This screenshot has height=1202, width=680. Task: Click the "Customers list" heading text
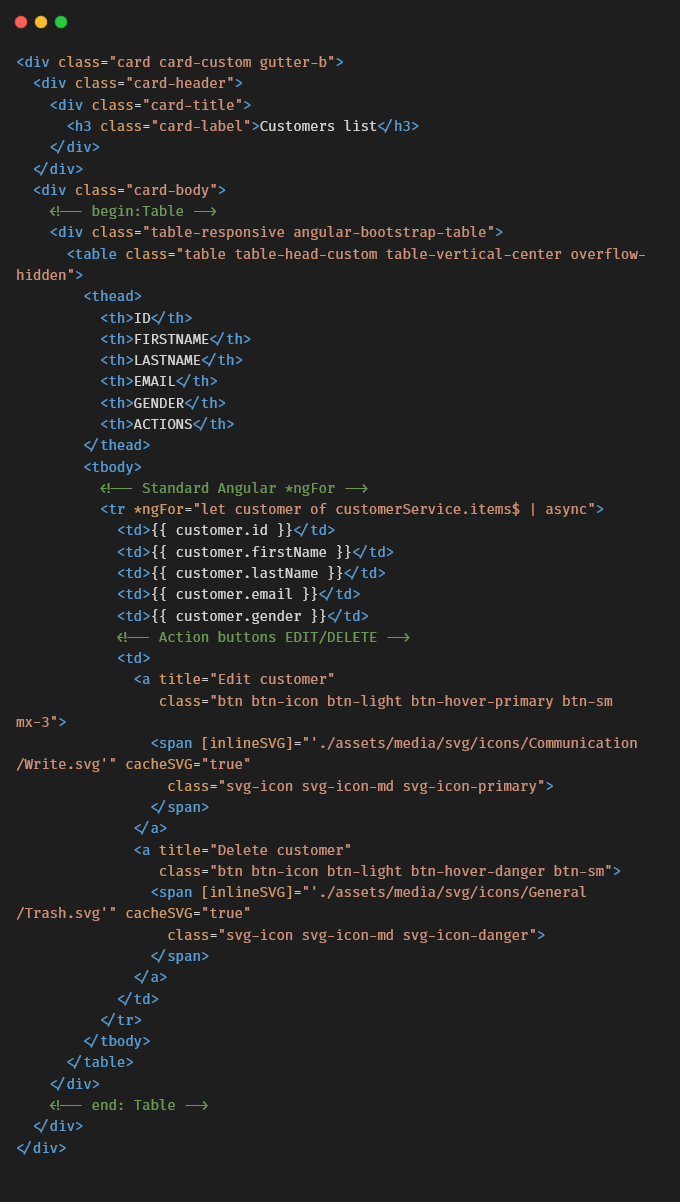click(x=318, y=126)
